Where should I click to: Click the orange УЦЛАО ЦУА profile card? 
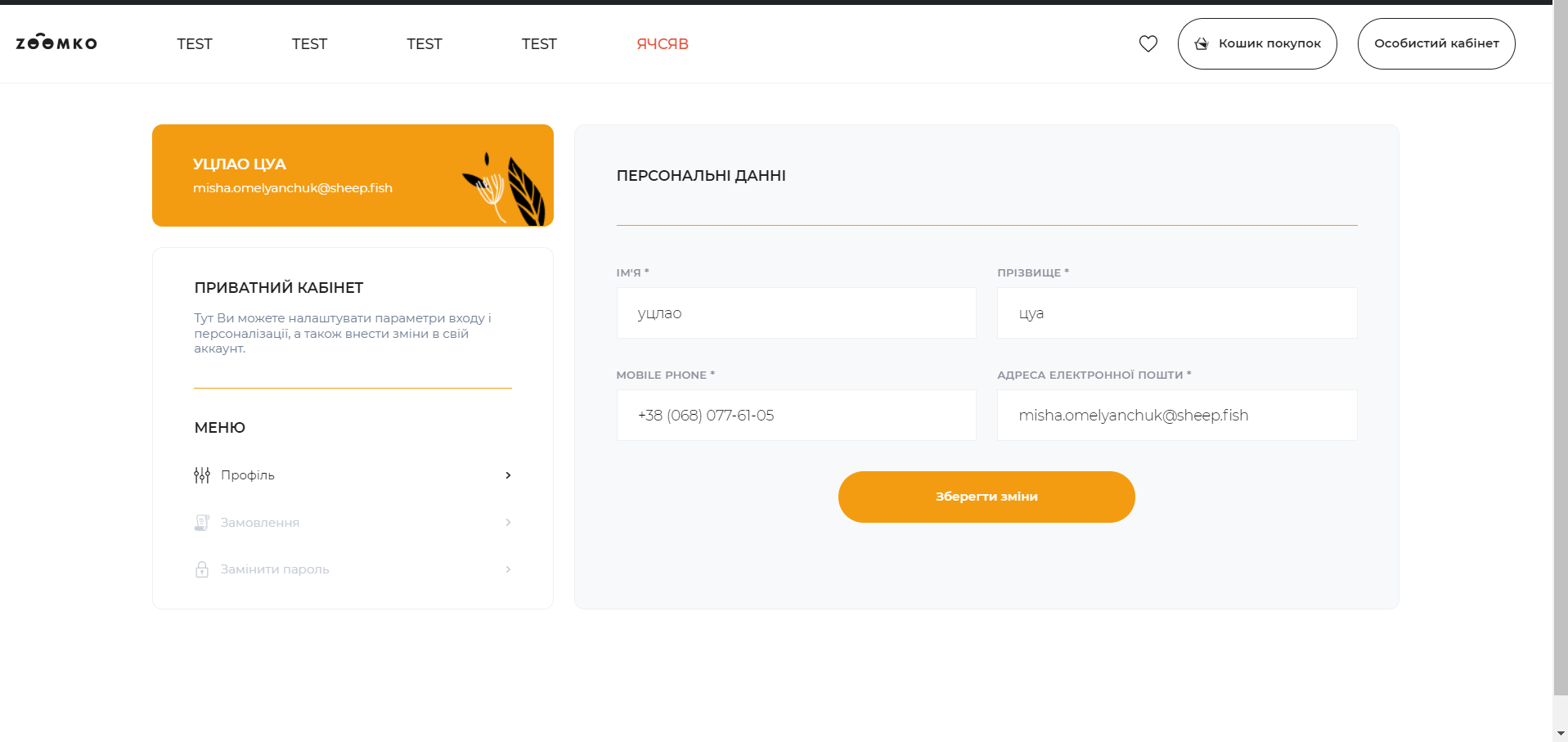tap(353, 175)
